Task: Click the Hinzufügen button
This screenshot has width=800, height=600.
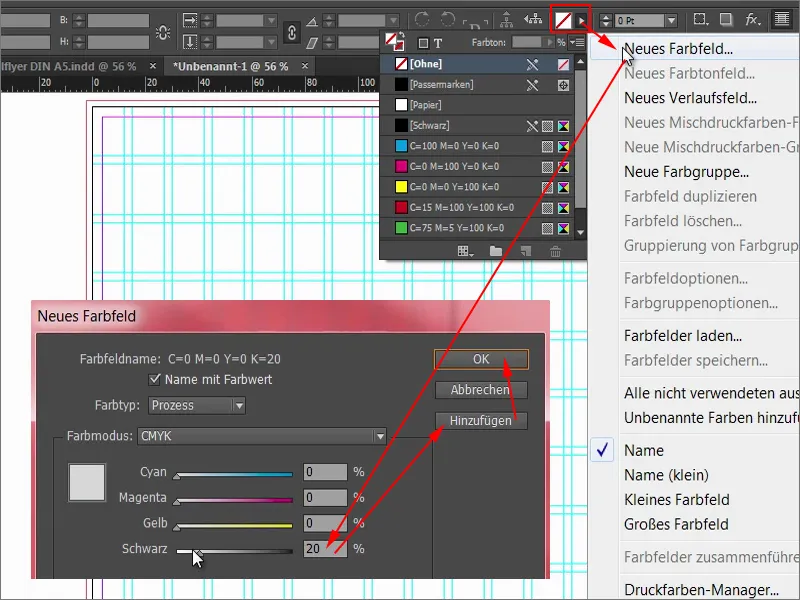Action: click(481, 421)
